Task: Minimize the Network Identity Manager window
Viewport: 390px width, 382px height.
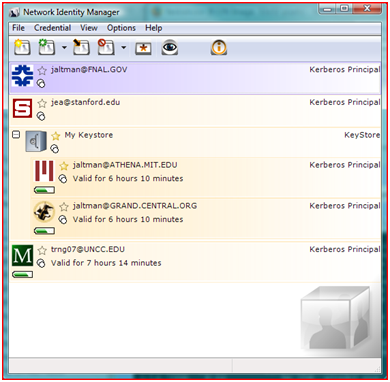Action: pos(327,9)
